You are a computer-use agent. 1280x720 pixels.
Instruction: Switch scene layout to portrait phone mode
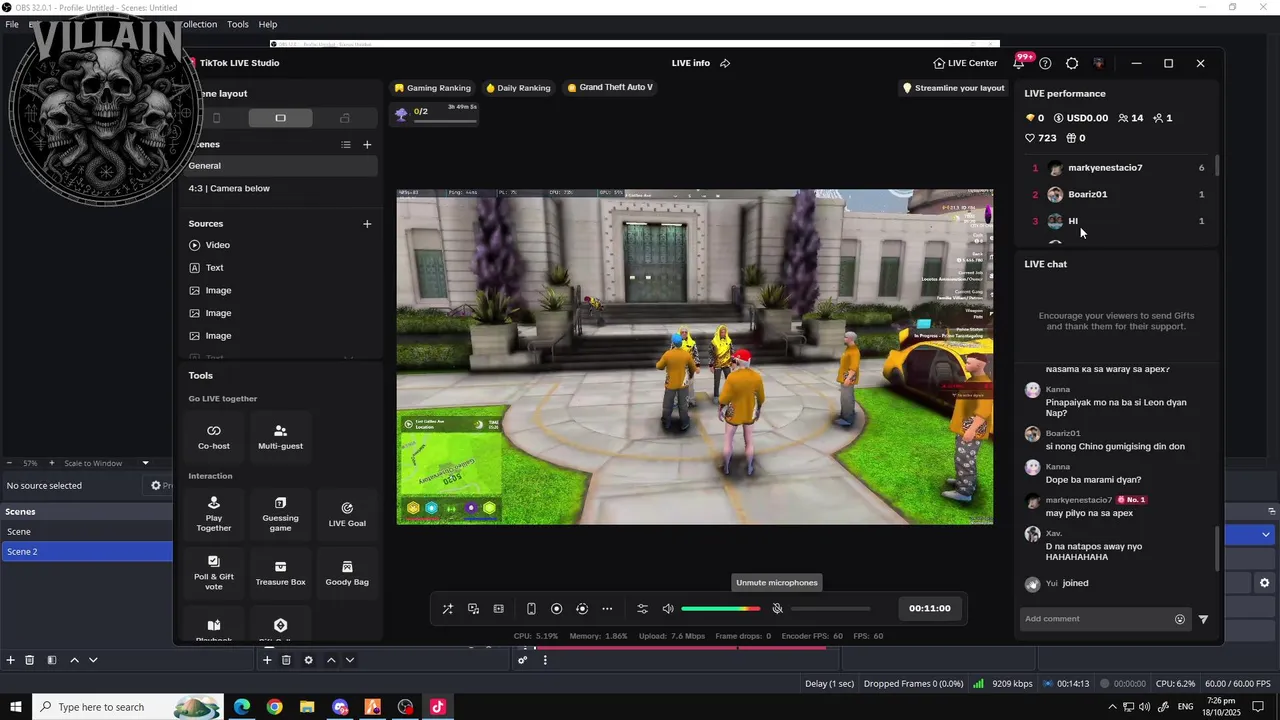click(216, 118)
